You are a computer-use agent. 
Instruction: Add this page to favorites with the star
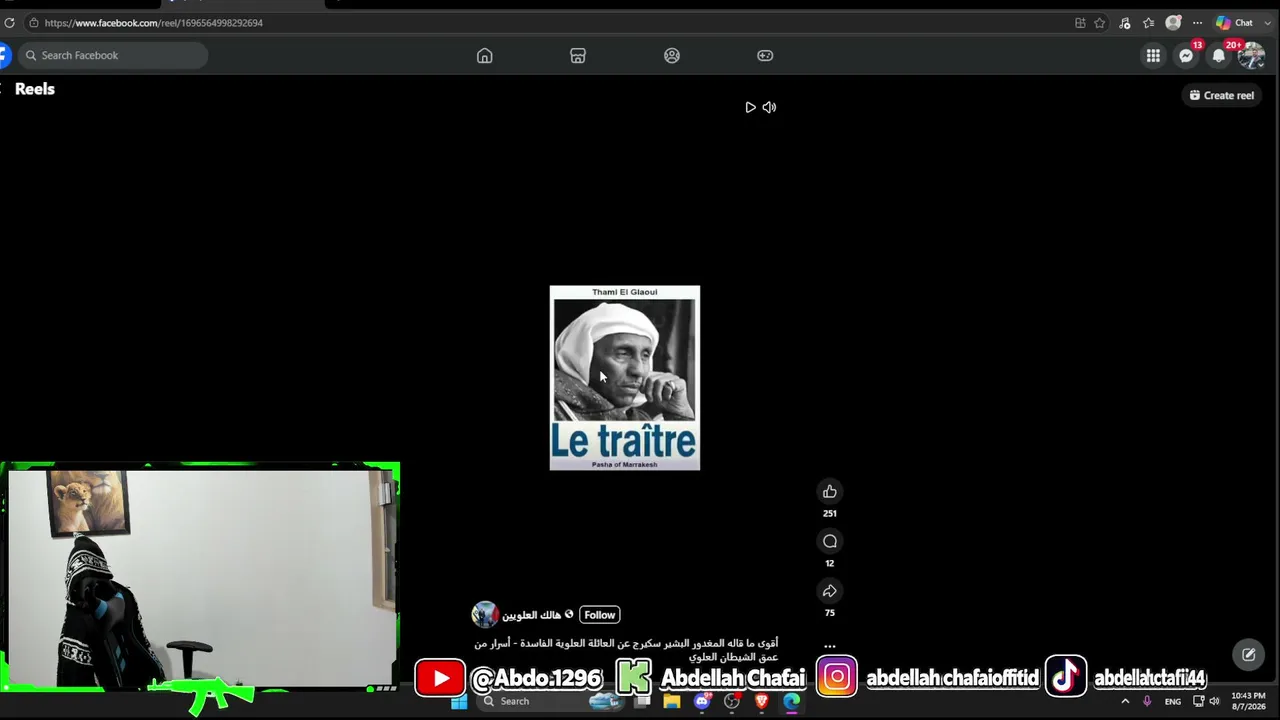pyautogui.click(x=1100, y=23)
